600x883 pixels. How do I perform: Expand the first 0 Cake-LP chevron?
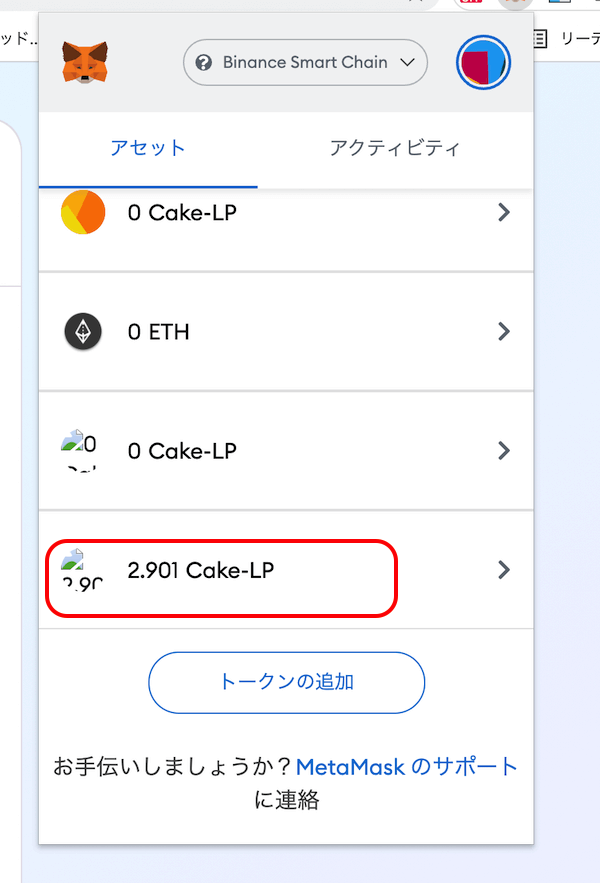[x=504, y=212]
